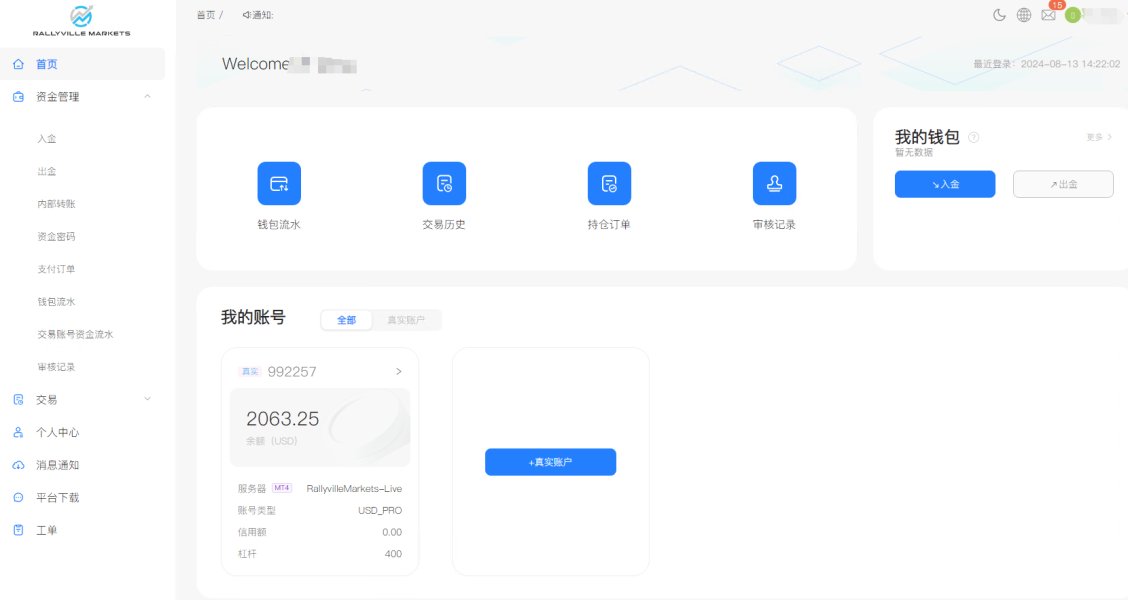Click account number 992257
Screen dimensions: 1128x600
(292, 372)
